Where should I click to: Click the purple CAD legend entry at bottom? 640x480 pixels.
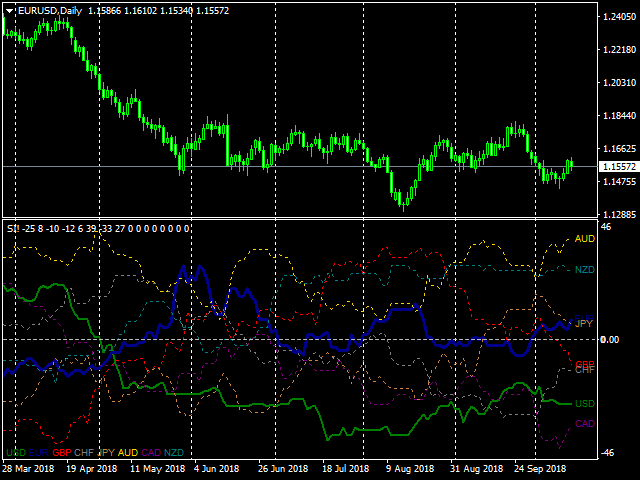coord(151,453)
